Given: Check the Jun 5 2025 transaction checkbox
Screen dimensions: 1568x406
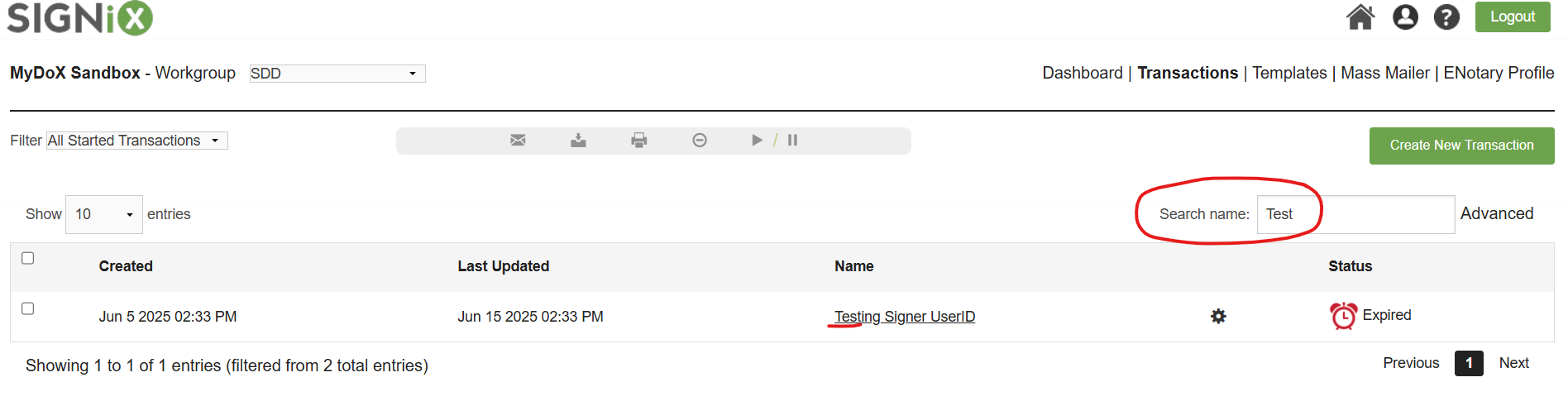Looking at the screenshot, I should [28, 308].
